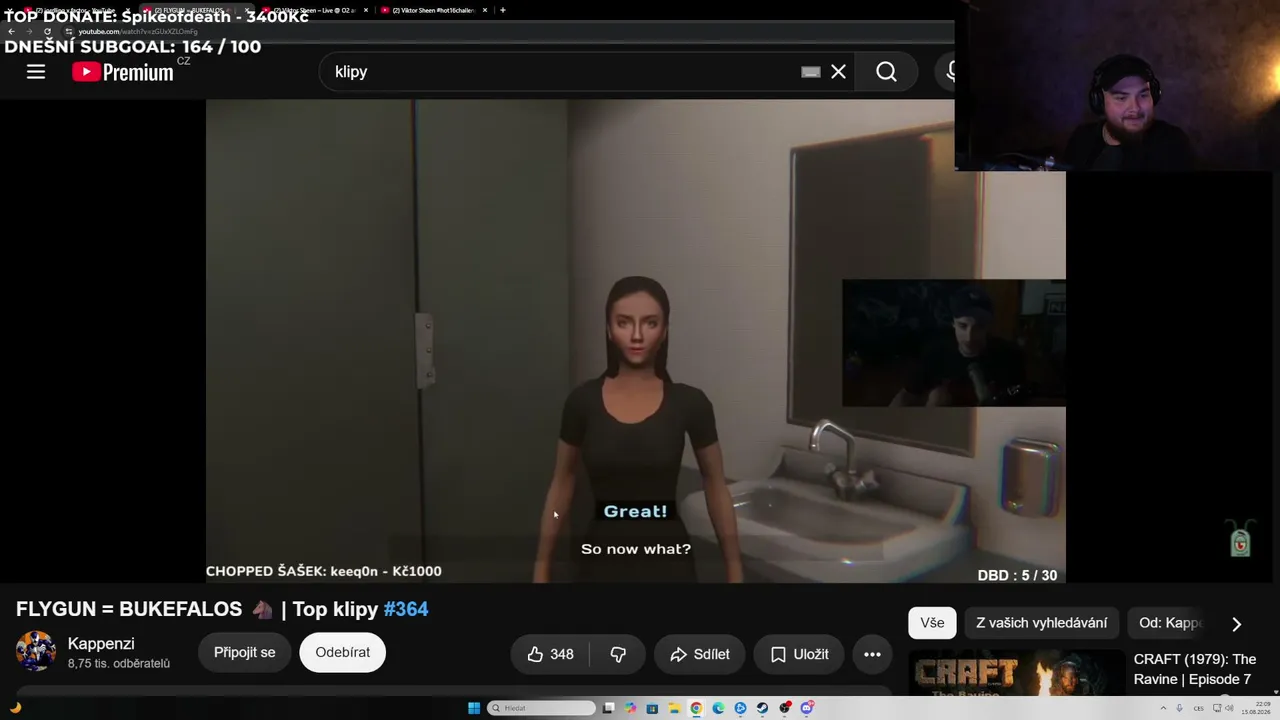Open 'CRAFT (1979): The Ravine' video title
Viewport: 1280px width, 720px height.
1194,669
